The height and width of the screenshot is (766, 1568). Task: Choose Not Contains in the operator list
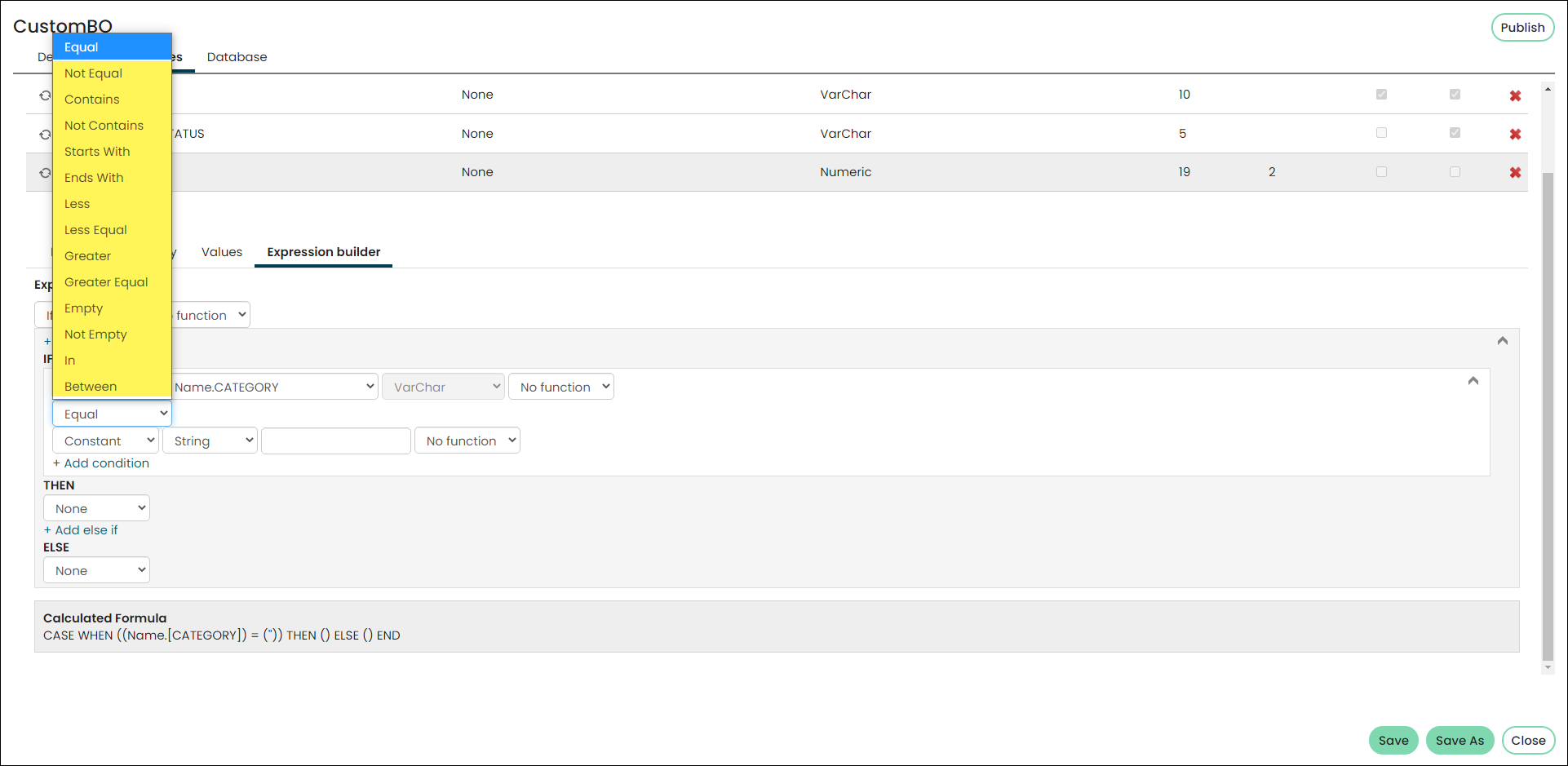[112, 126]
